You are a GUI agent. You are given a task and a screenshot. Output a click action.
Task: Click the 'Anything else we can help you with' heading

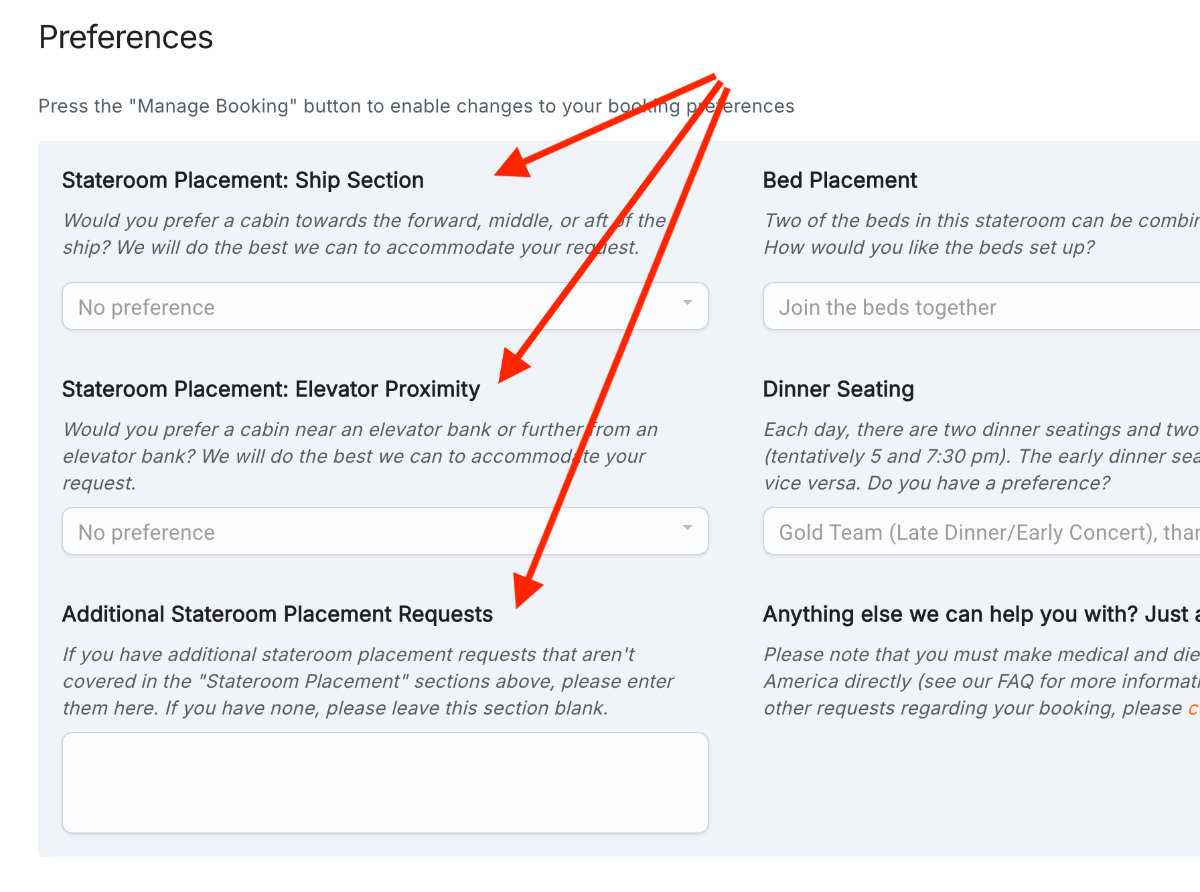point(981,614)
